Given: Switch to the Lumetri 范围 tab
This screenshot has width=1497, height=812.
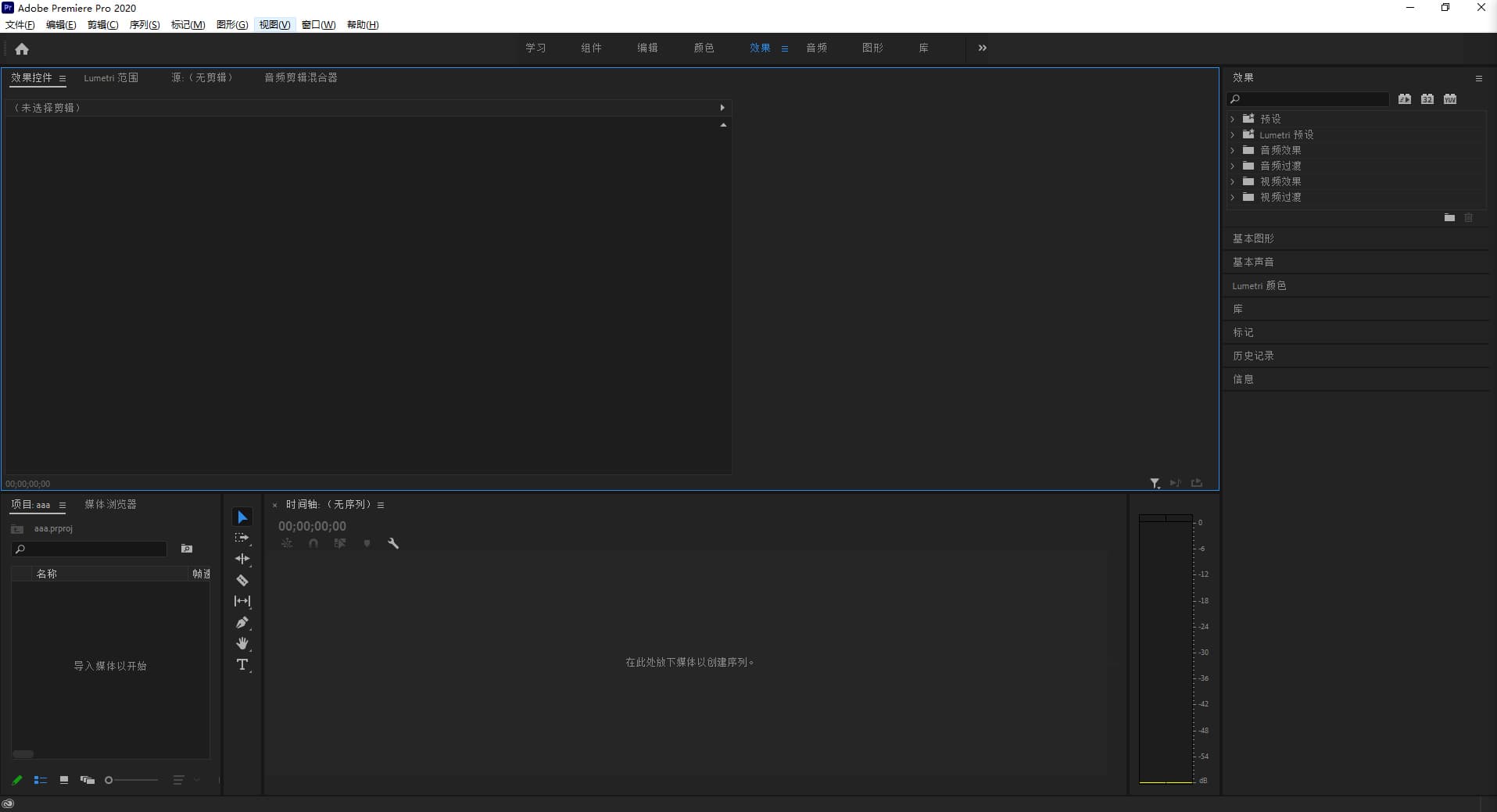Looking at the screenshot, I should 111,78.
